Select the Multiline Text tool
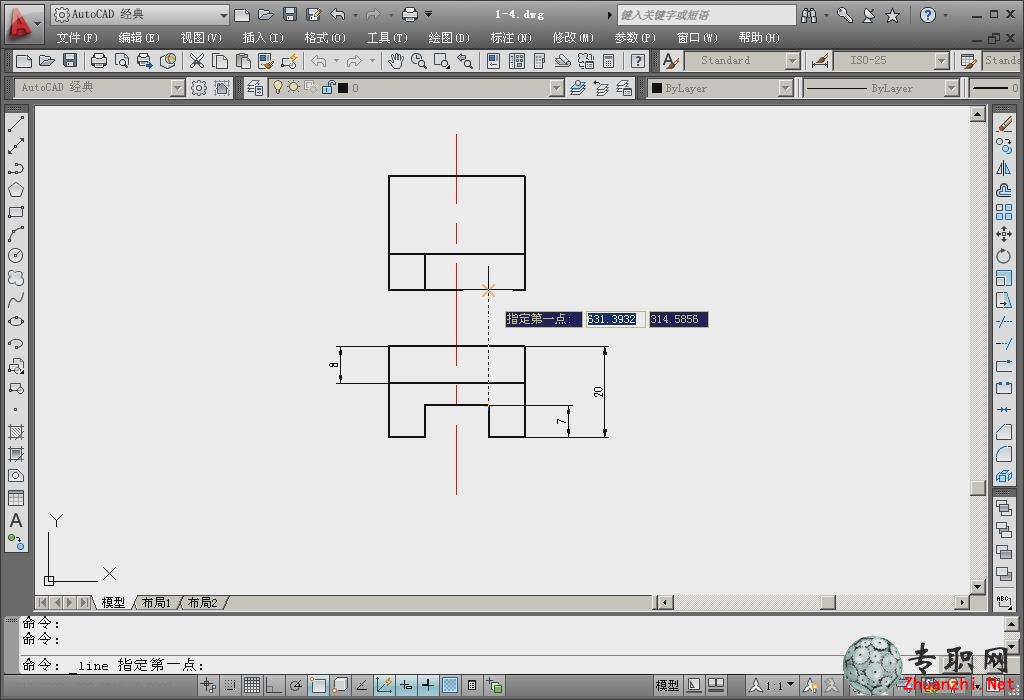Screen dimensions: 1024x700 pos(16,520)
